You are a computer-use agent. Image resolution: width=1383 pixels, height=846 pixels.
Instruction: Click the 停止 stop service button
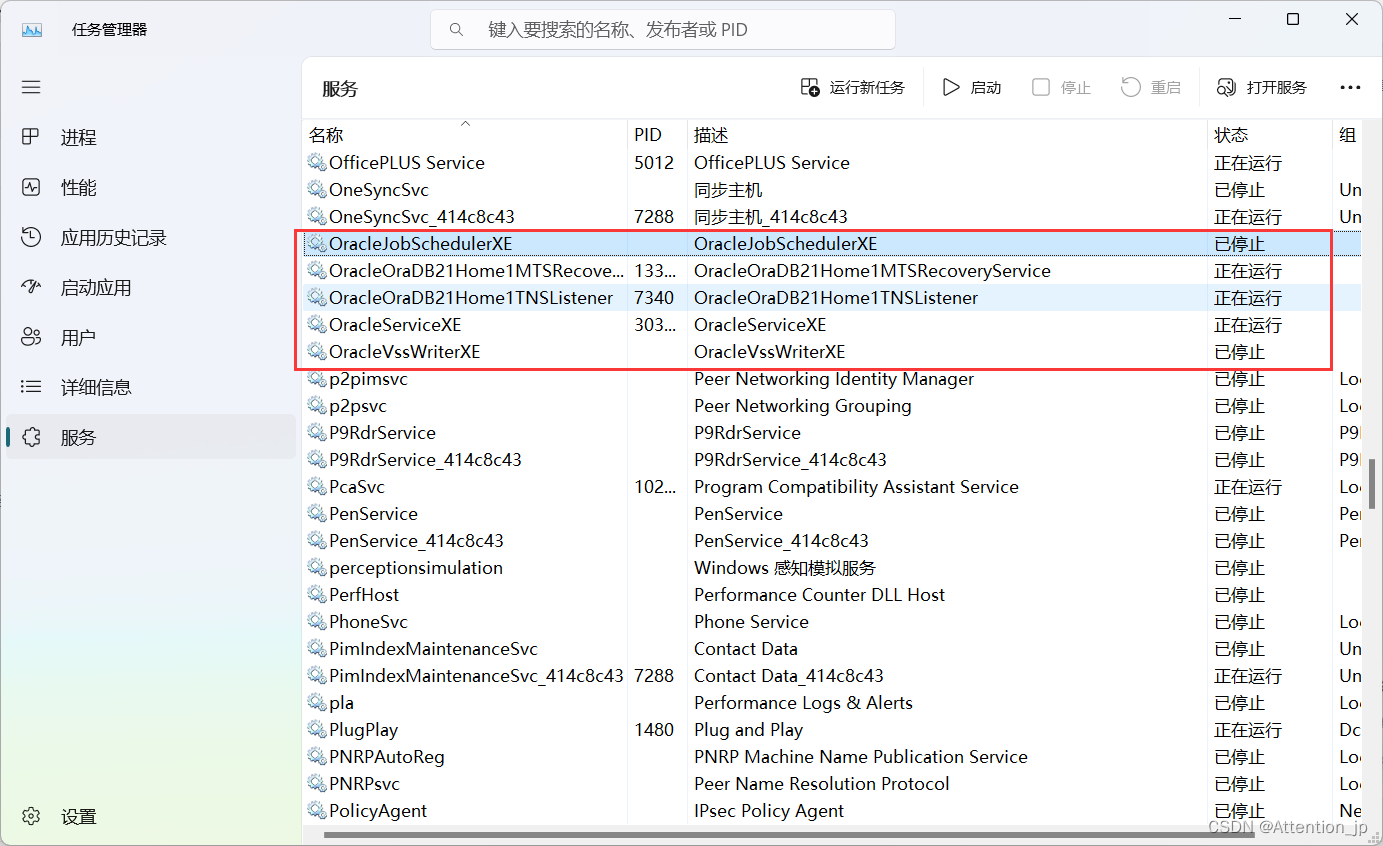[x=1061, y=87]
